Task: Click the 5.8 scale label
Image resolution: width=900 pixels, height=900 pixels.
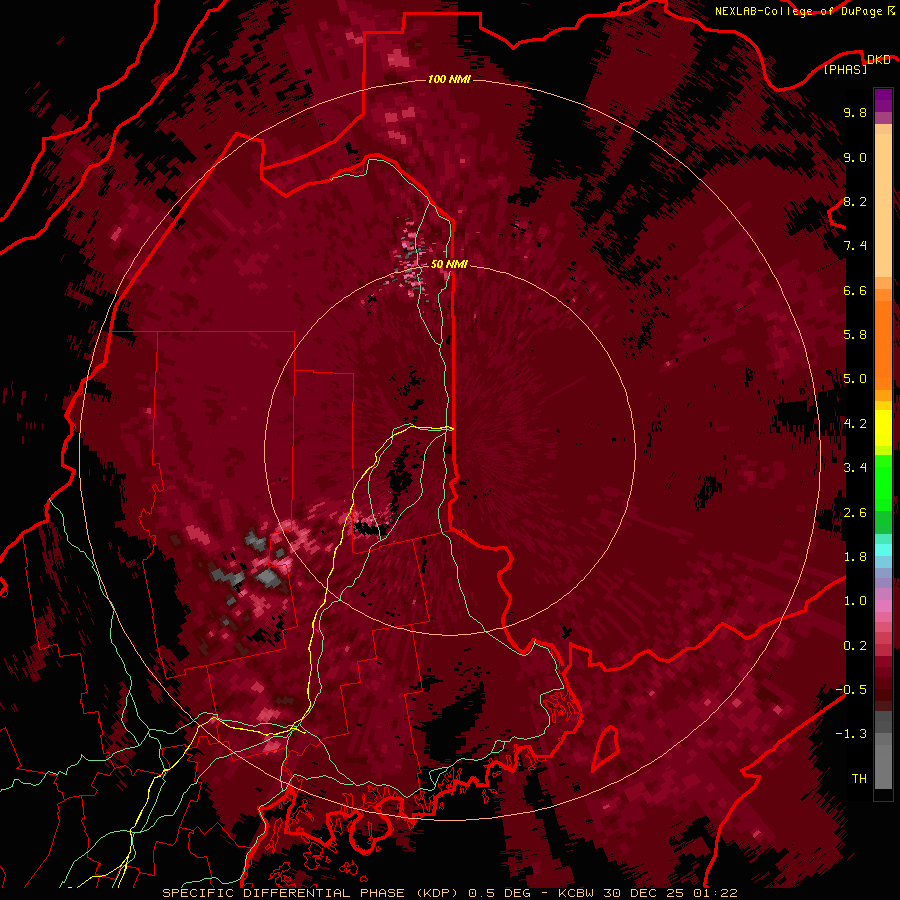Action: pyautogui.click(x=855, y=335)
